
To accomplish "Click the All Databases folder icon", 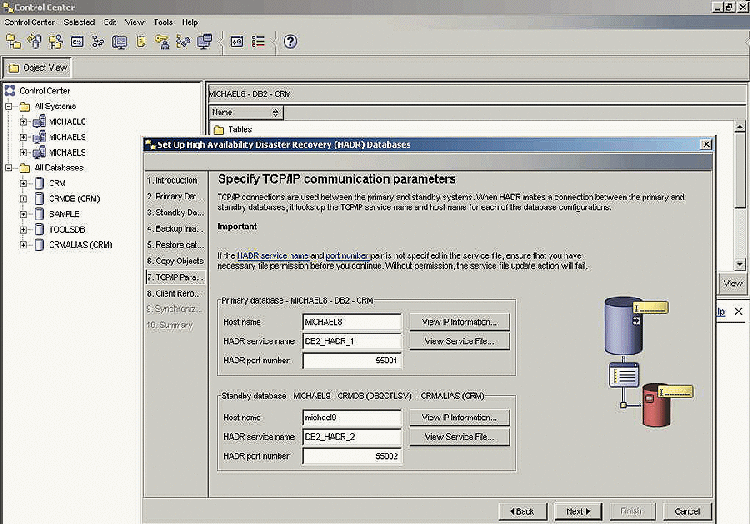I will [x=25, y=168].
